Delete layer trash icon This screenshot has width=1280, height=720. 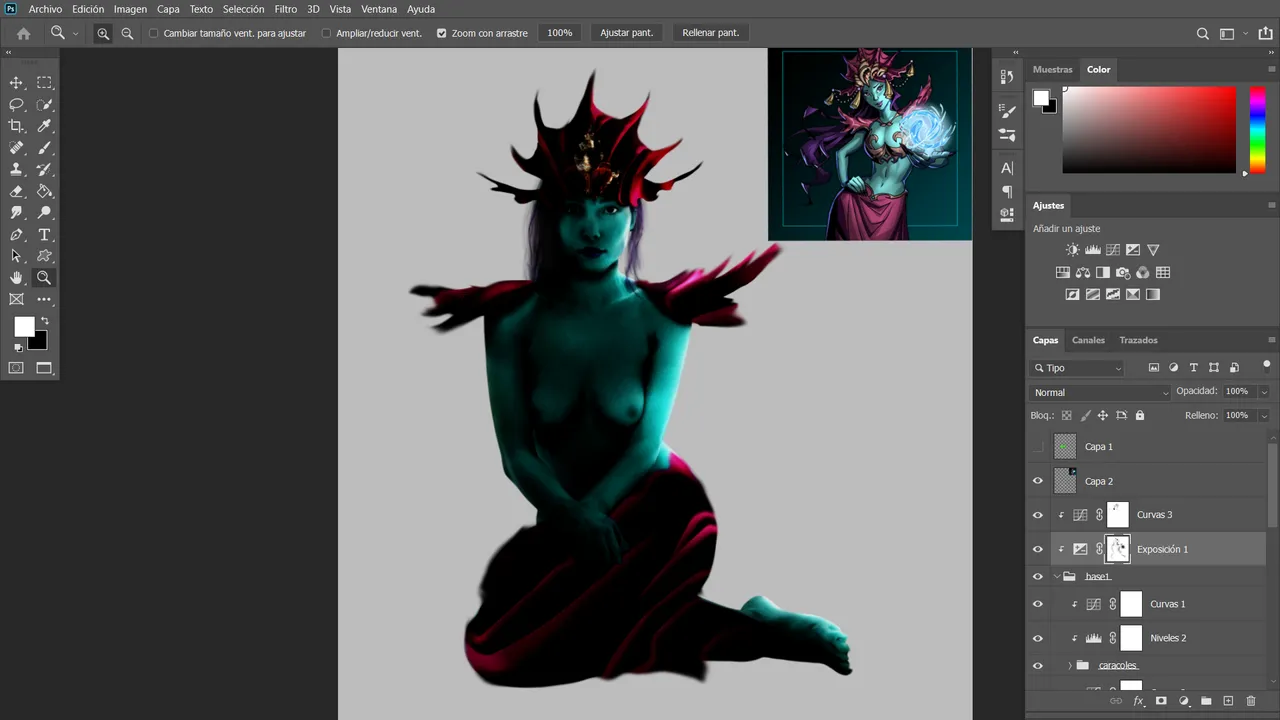pos(1250,701)
